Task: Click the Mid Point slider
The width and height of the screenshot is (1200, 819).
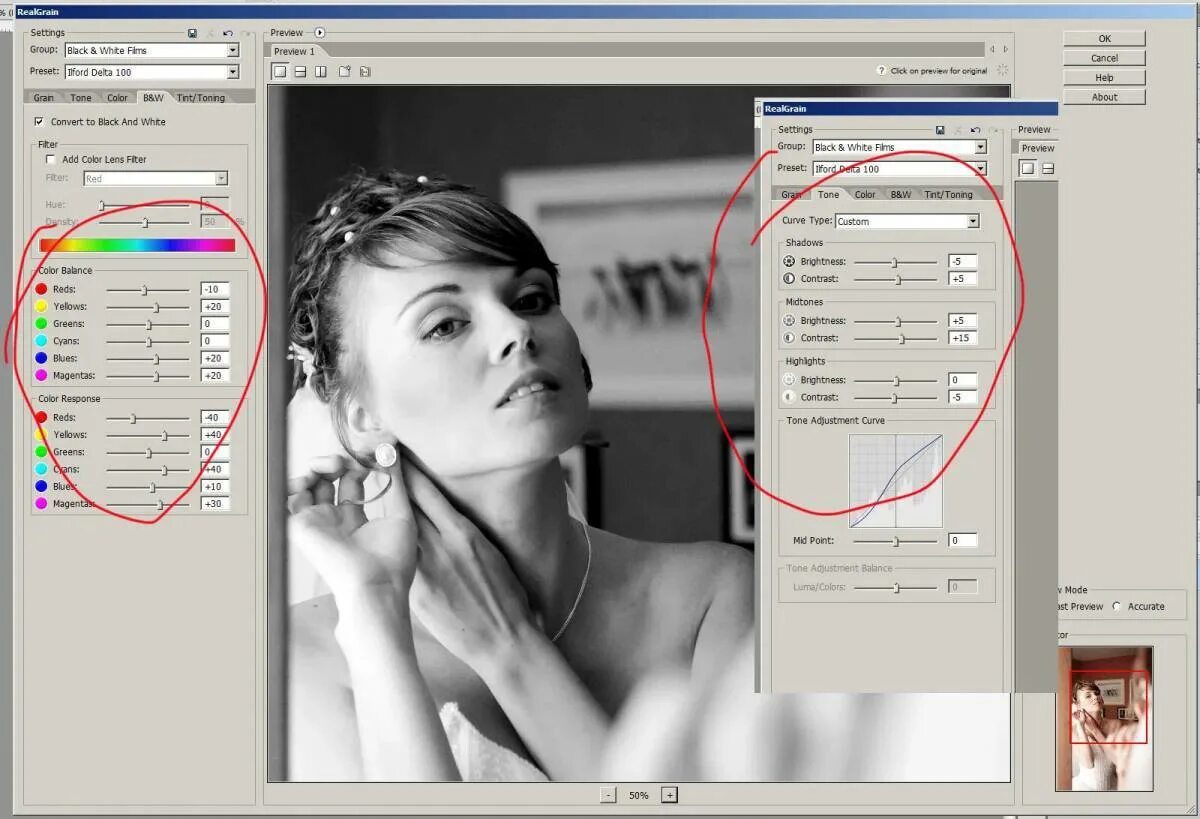Action: (x=896, y=540)
